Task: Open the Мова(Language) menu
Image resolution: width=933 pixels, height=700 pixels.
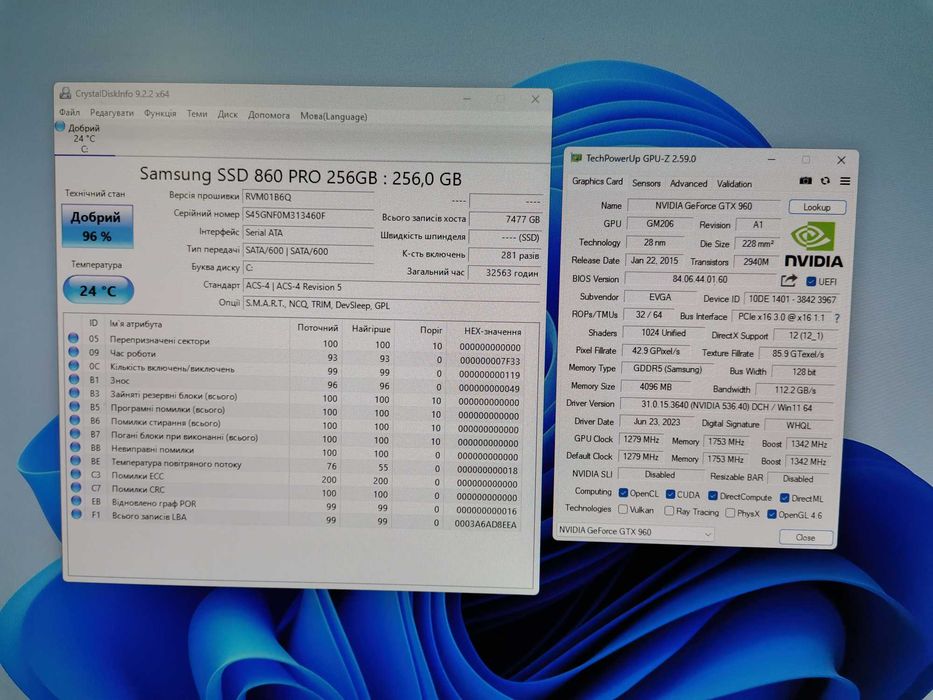Action: coord(334,116)
